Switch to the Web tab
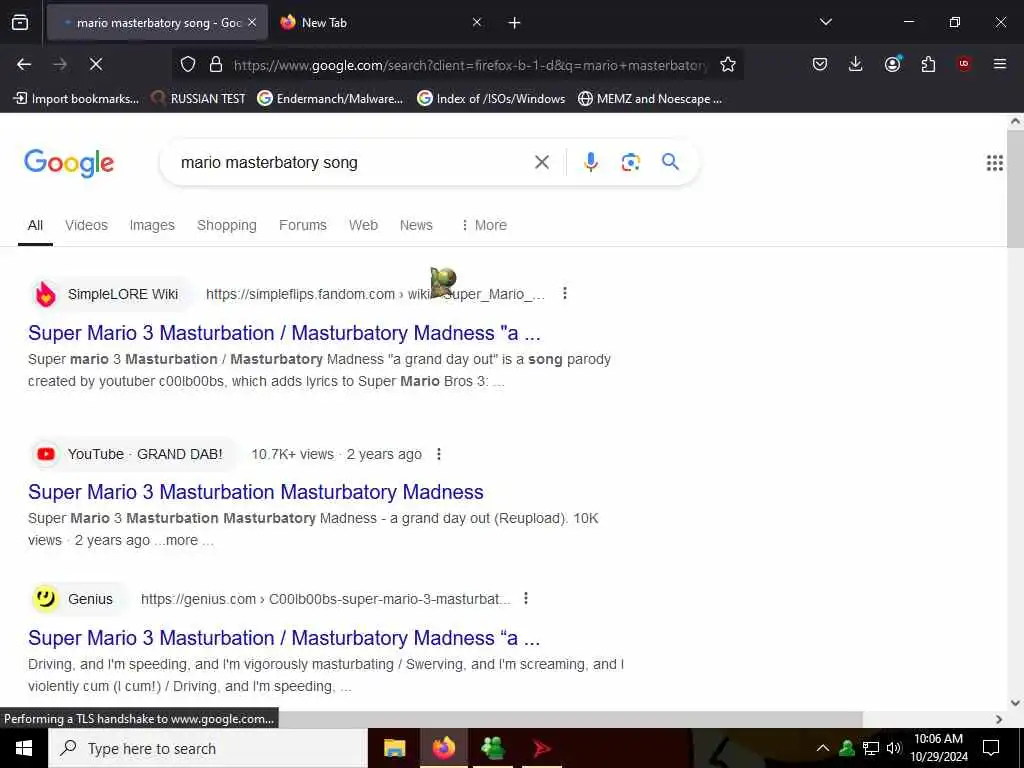 coord(363,225)
